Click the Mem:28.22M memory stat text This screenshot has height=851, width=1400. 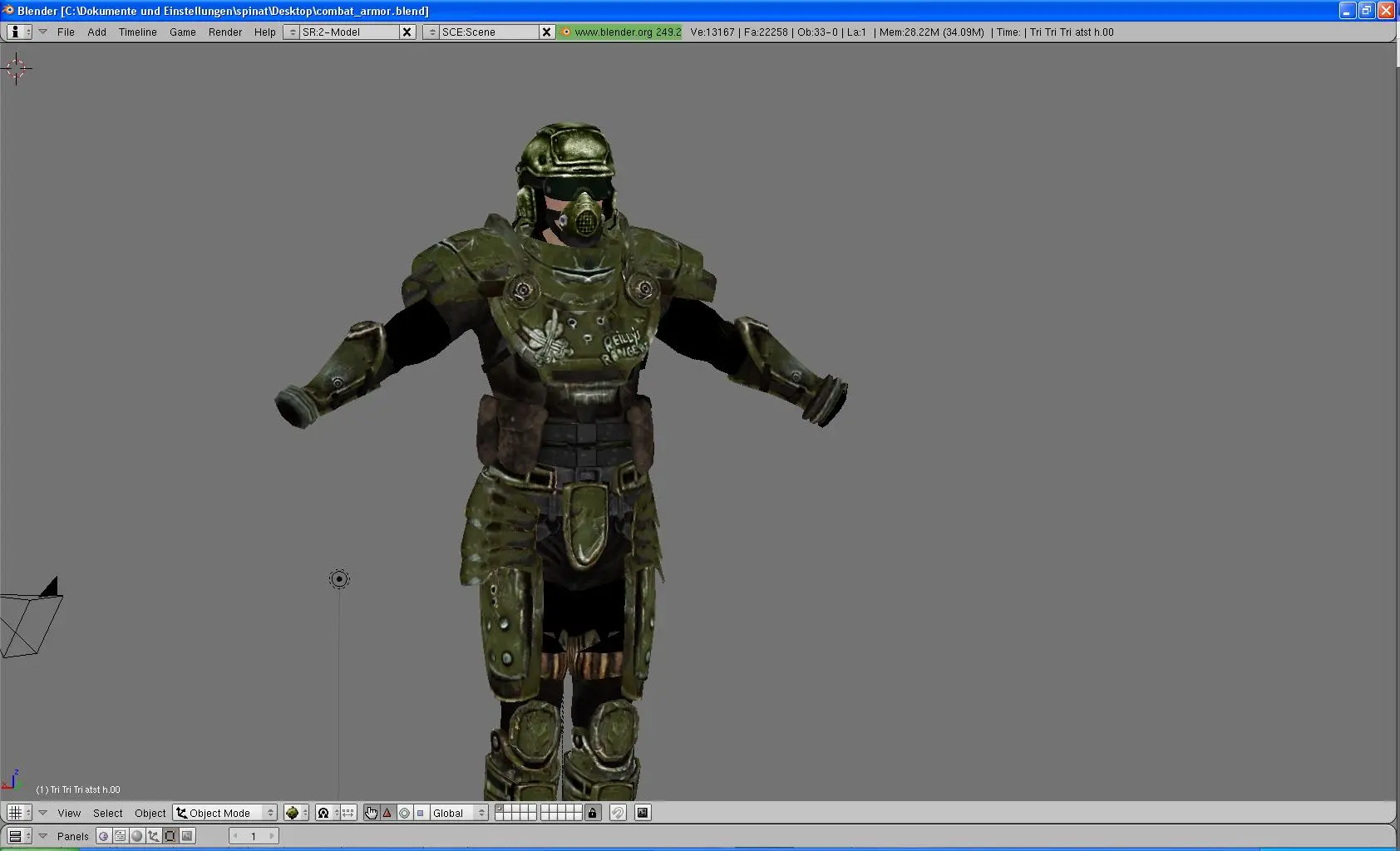931,32
